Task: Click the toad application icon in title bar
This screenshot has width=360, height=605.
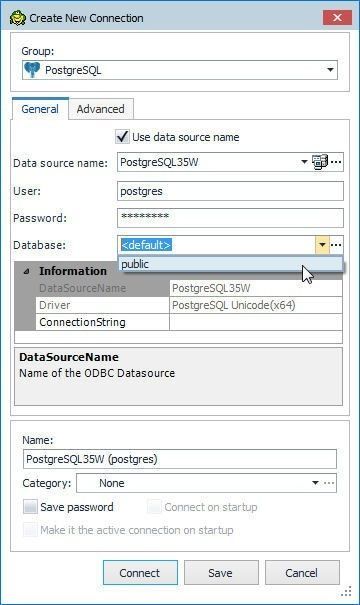Action: [x=17, y=18]
